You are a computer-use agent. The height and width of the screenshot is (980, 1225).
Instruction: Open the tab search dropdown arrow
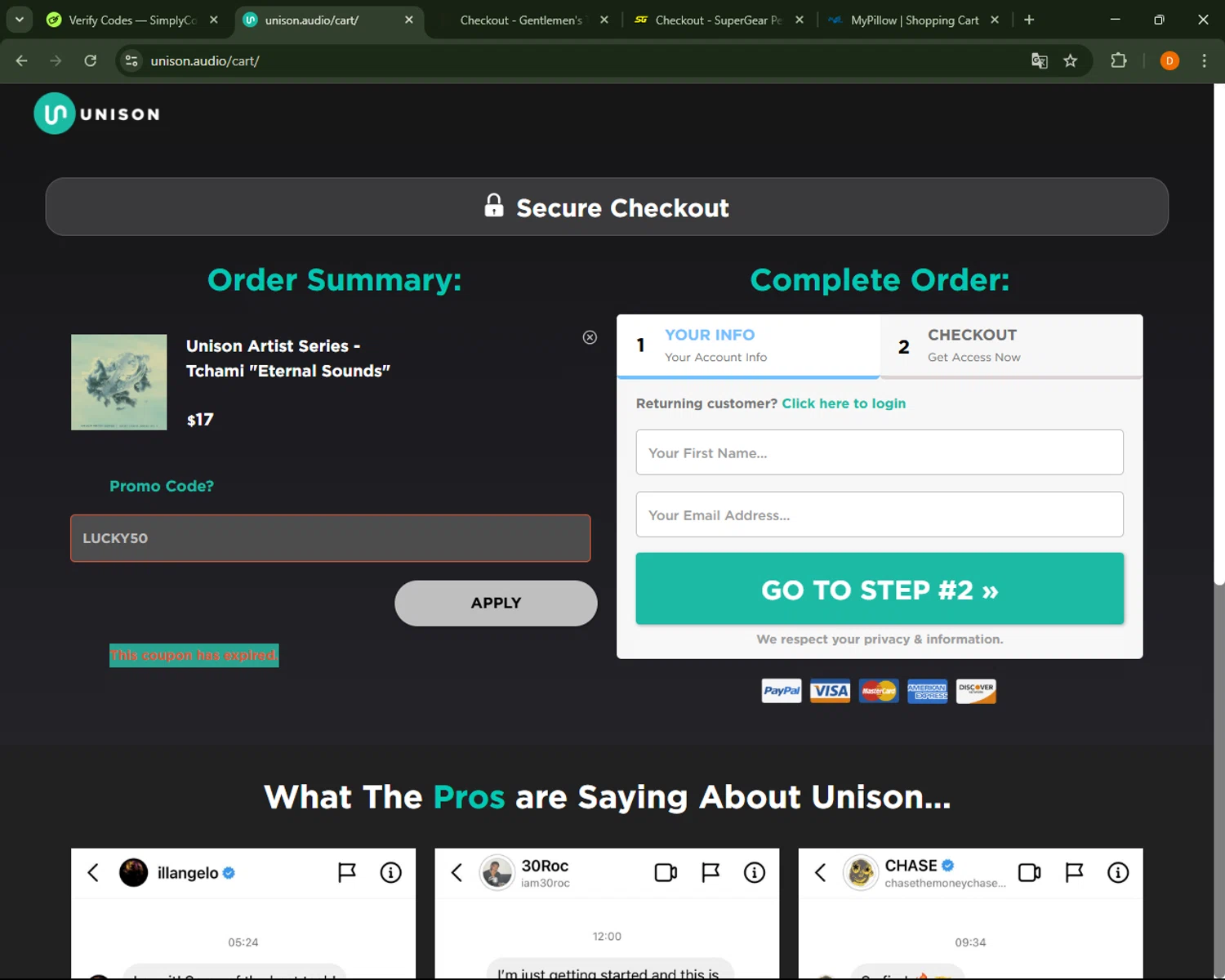[x=19, y=20]
